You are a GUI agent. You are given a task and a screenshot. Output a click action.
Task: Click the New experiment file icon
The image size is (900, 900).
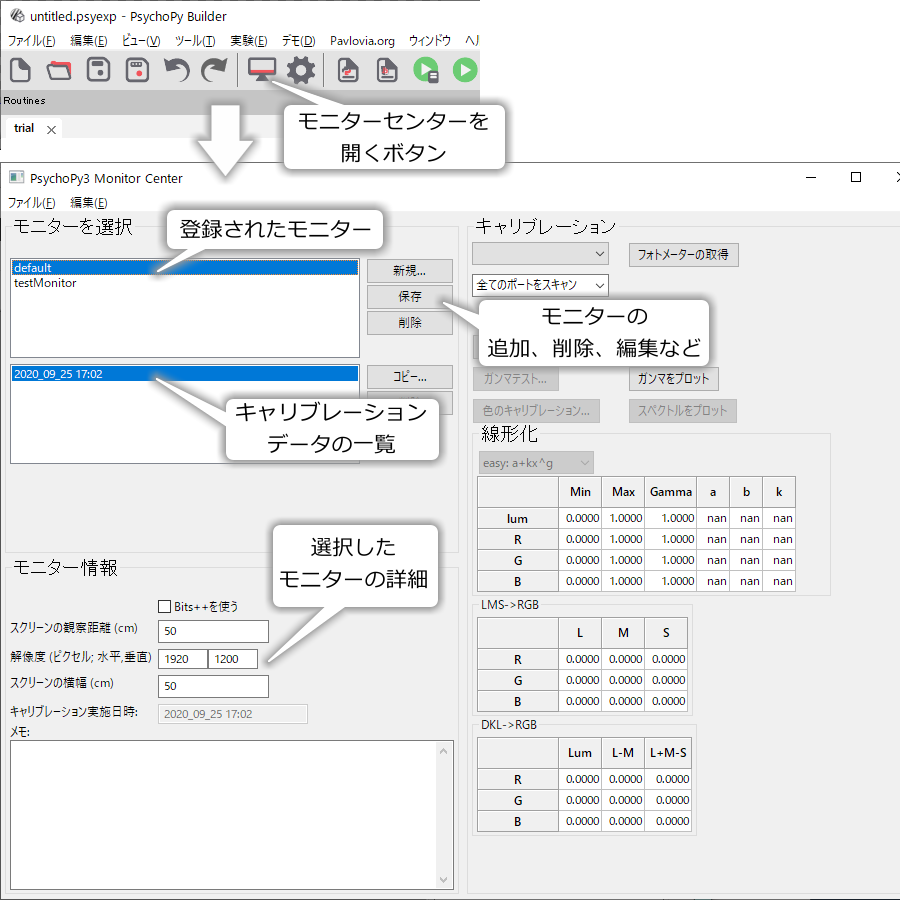[21, 71]
